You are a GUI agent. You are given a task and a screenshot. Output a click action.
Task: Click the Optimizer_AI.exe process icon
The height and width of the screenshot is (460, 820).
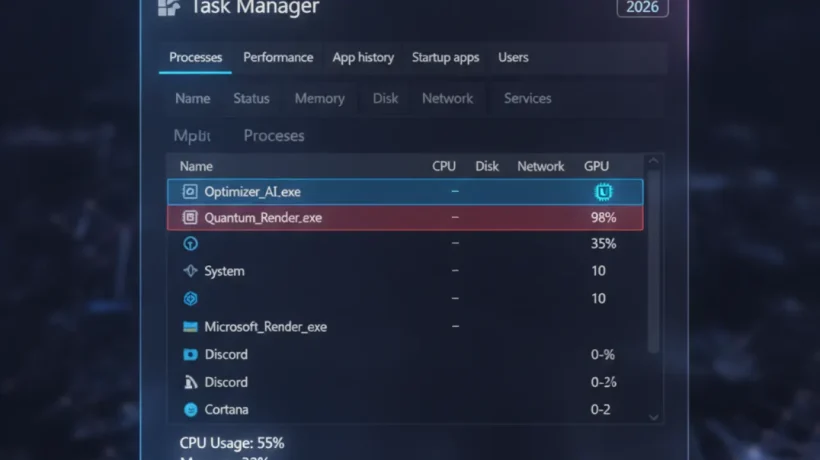190,192
